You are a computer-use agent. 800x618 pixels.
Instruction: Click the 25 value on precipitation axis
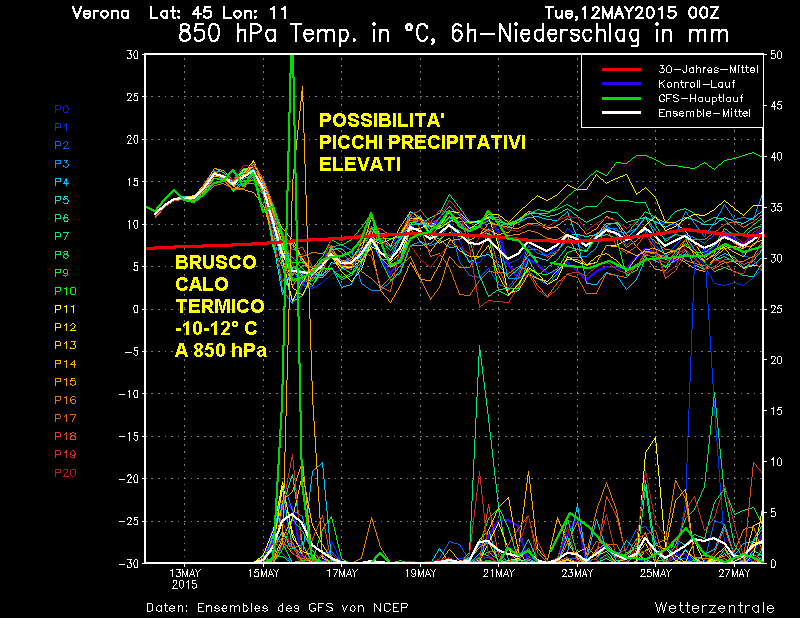[x=776, y=309]
